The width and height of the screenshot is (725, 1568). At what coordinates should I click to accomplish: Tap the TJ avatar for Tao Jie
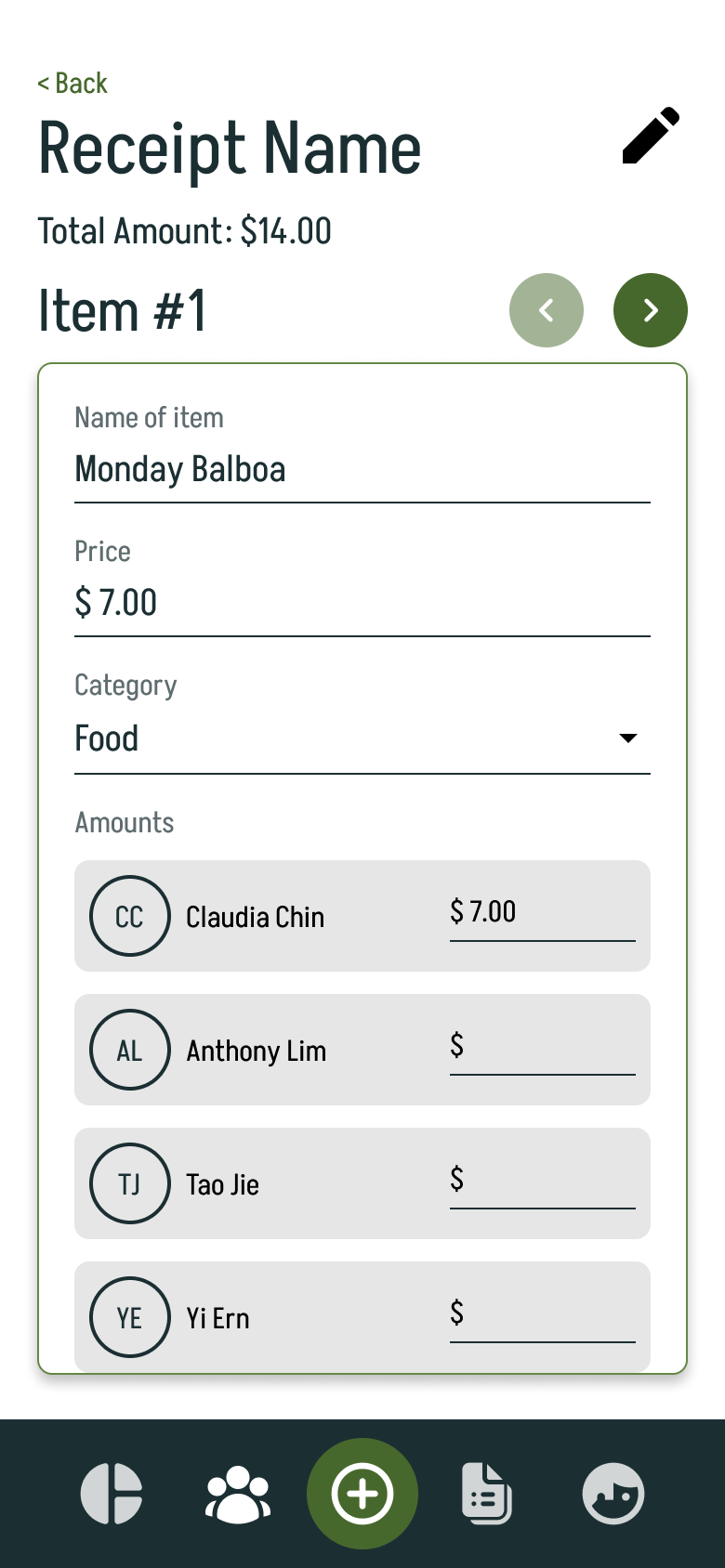(x=130, y=1183)
